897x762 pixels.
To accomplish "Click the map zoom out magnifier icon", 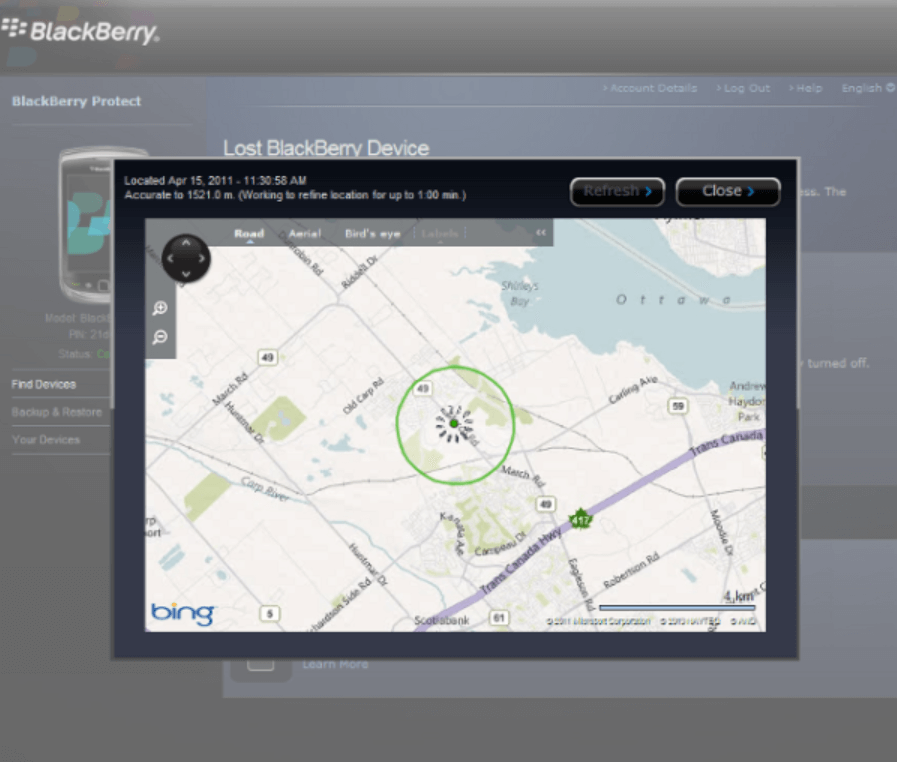I will 160,338.
